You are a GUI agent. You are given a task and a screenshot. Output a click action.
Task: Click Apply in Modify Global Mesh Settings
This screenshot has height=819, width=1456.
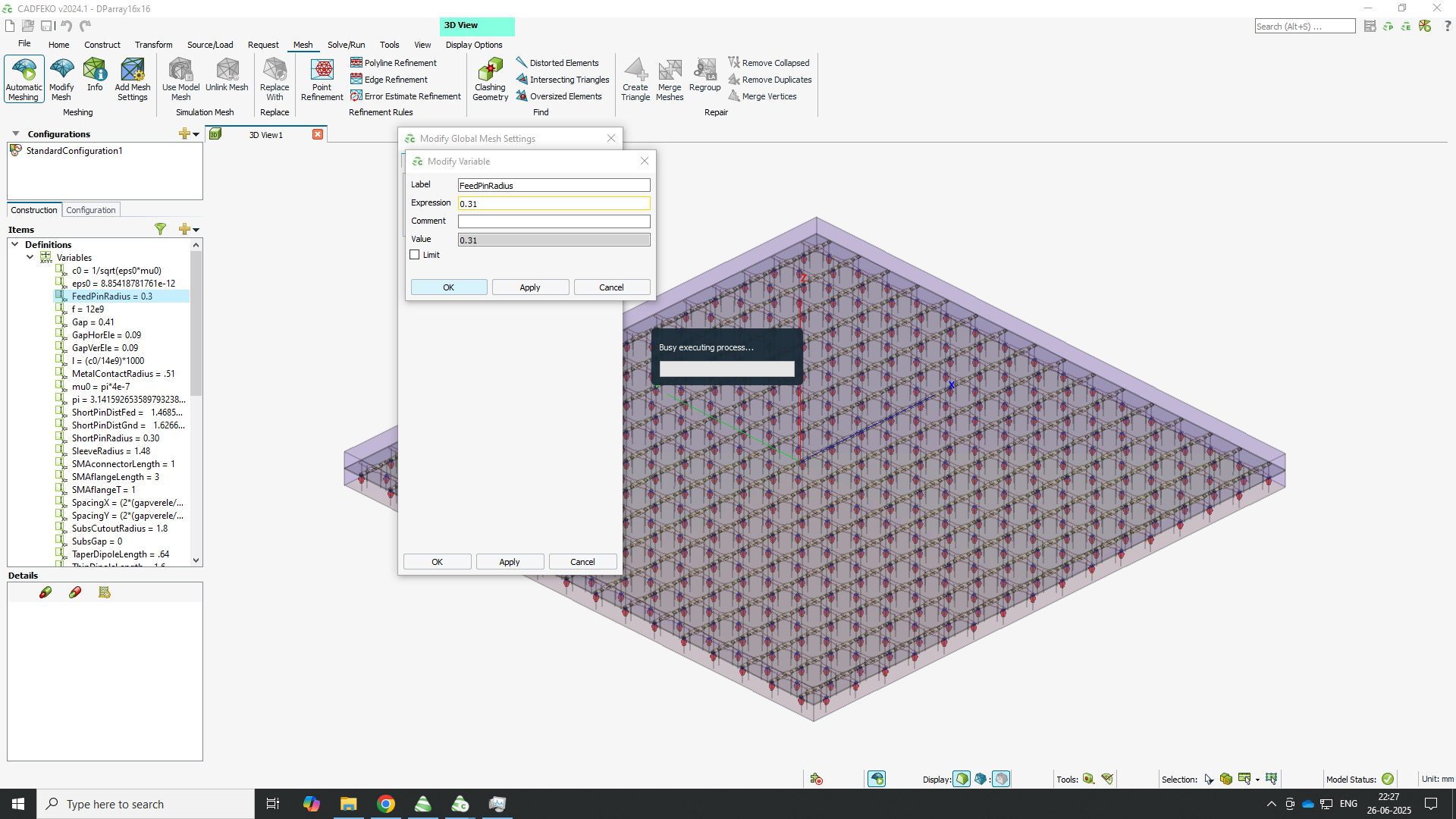510,562
